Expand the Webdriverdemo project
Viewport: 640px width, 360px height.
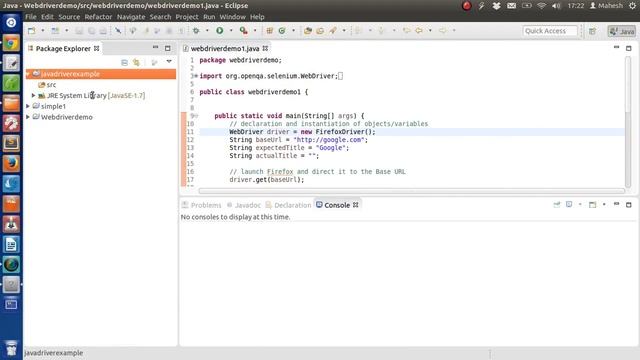[28, 117]
